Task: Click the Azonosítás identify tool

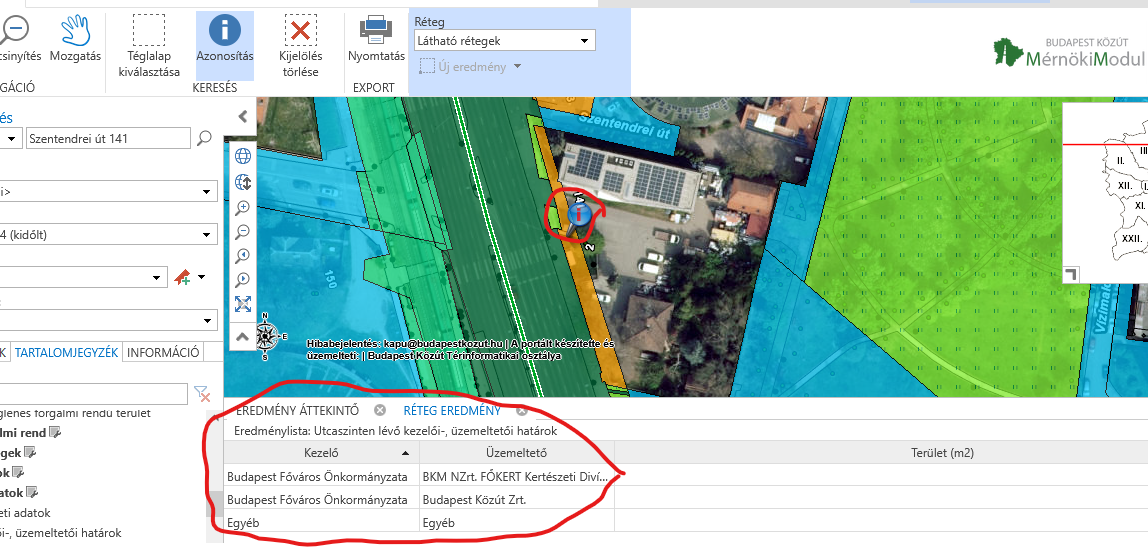Action: point(224,36)
